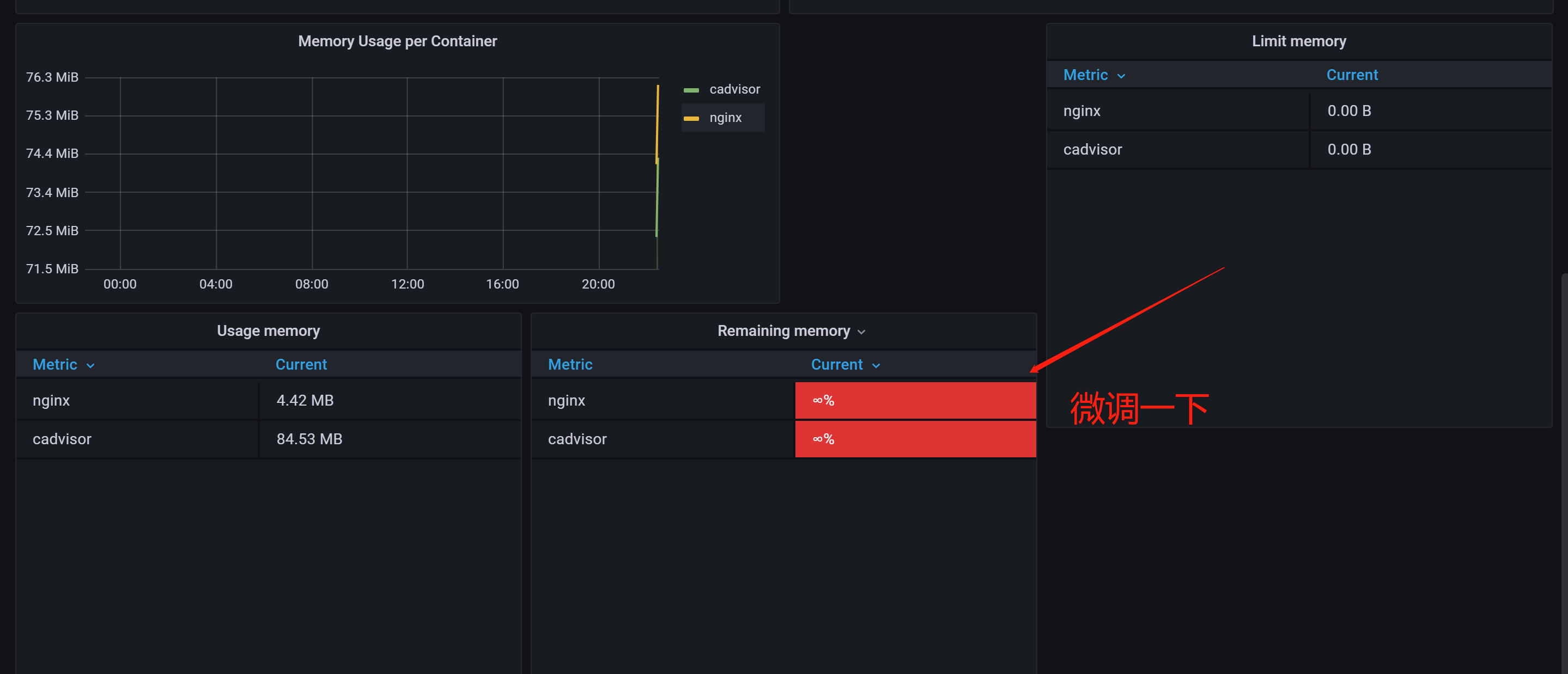This screenshot has width=1568, height=674.
Task: Click the sort chevron beside Usage memory Metric
Action: (90, 366)
